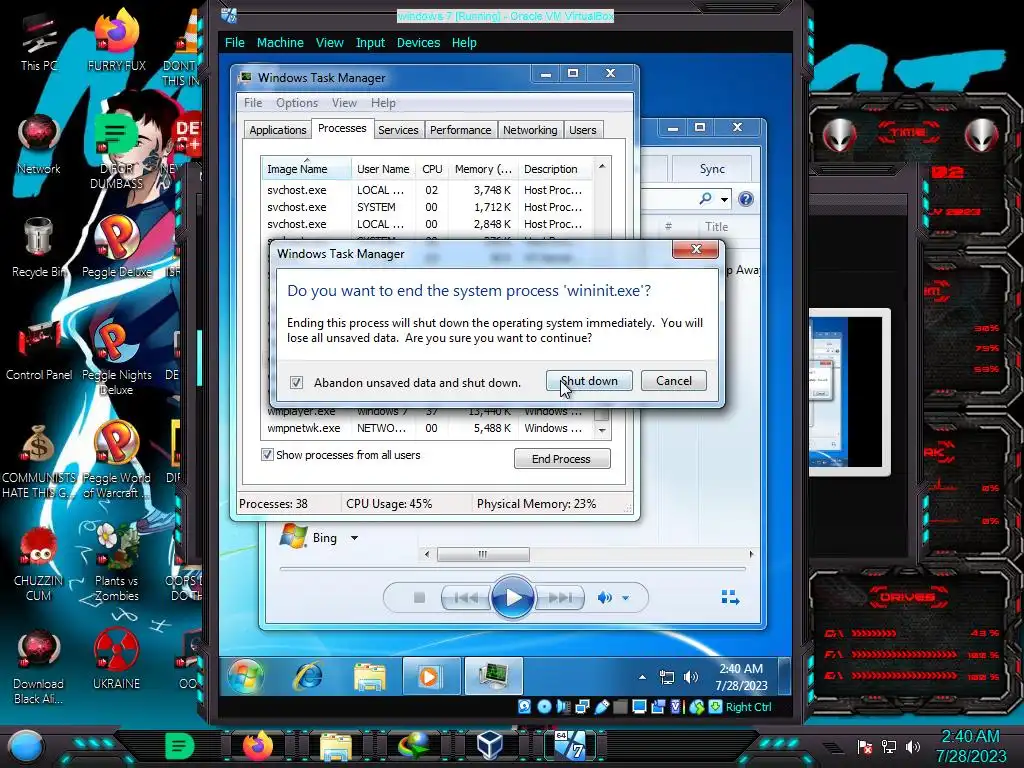The height and width of the screenshot is (768, 1024).
Task: Select svchost.exe row using 3,748 K
Action: (x=426, y=190)
